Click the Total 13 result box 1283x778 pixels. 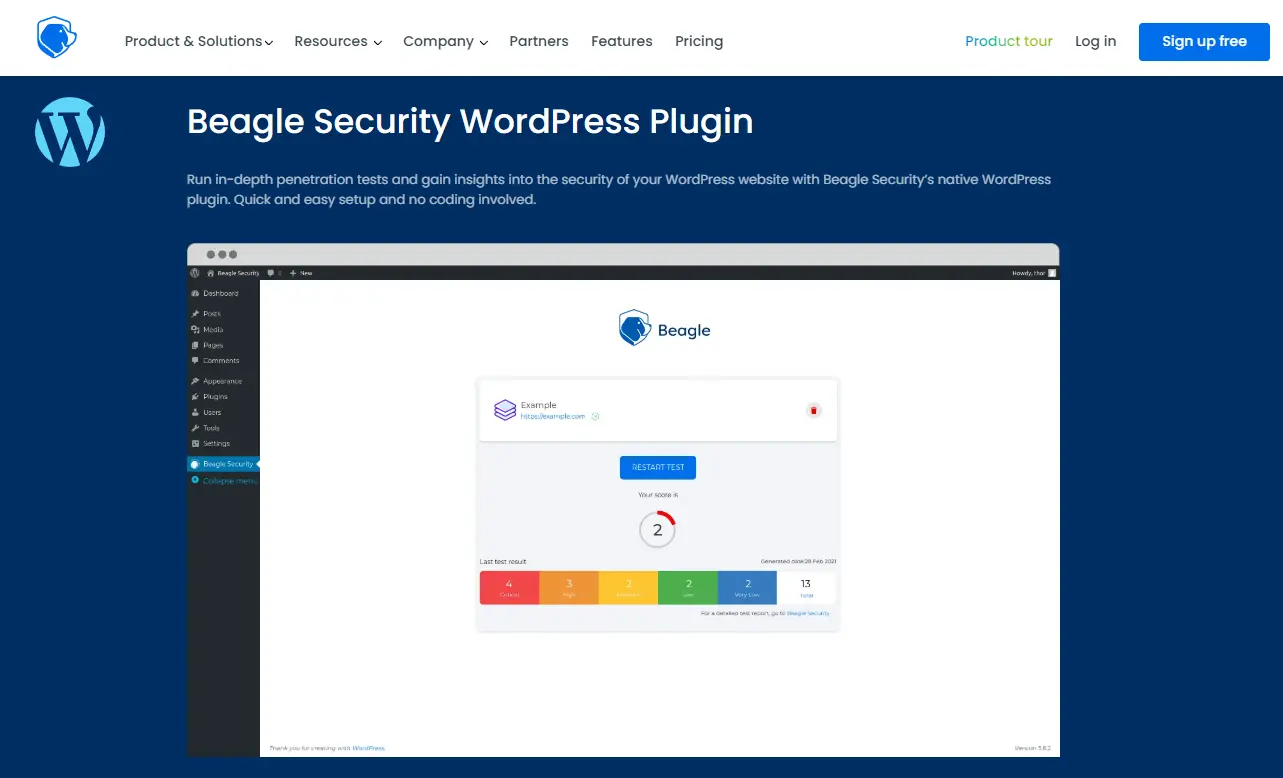(806, 587)
